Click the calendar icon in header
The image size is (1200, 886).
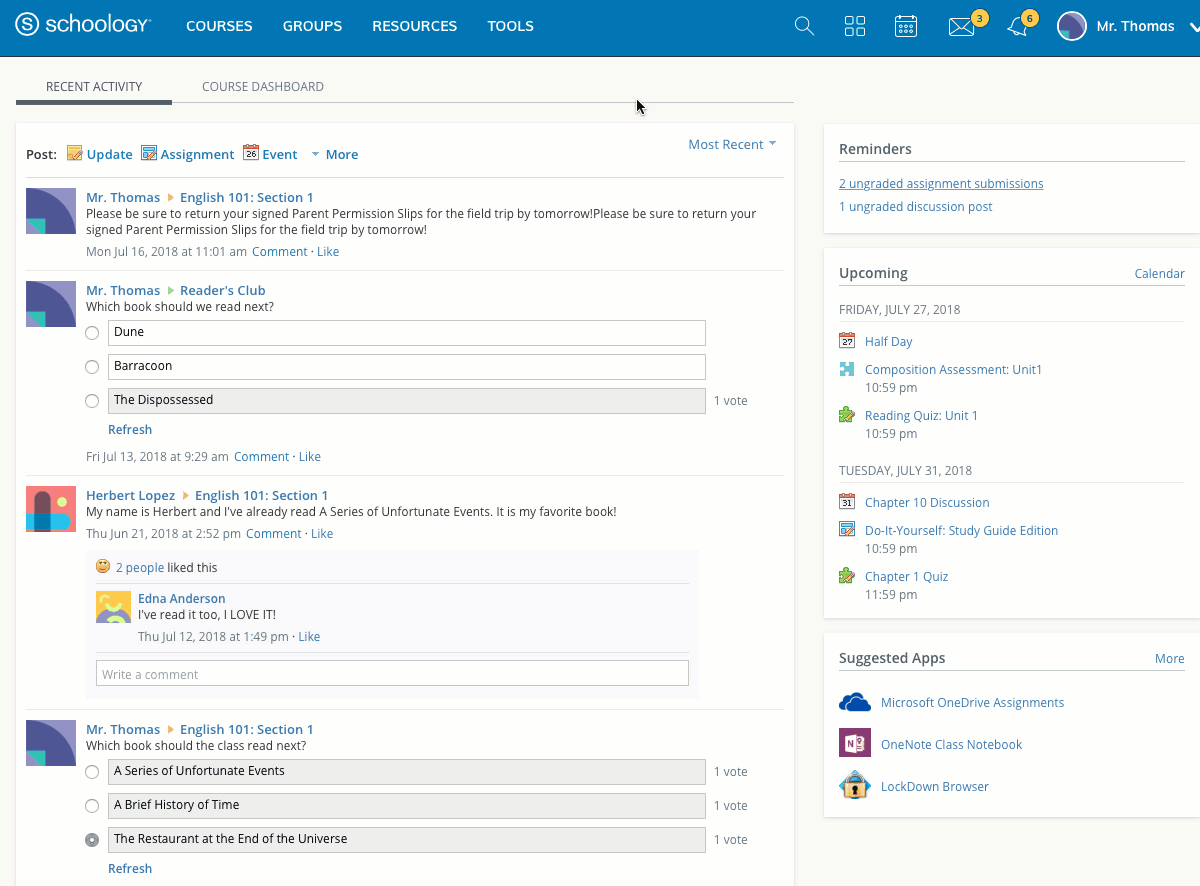point(906,26)
